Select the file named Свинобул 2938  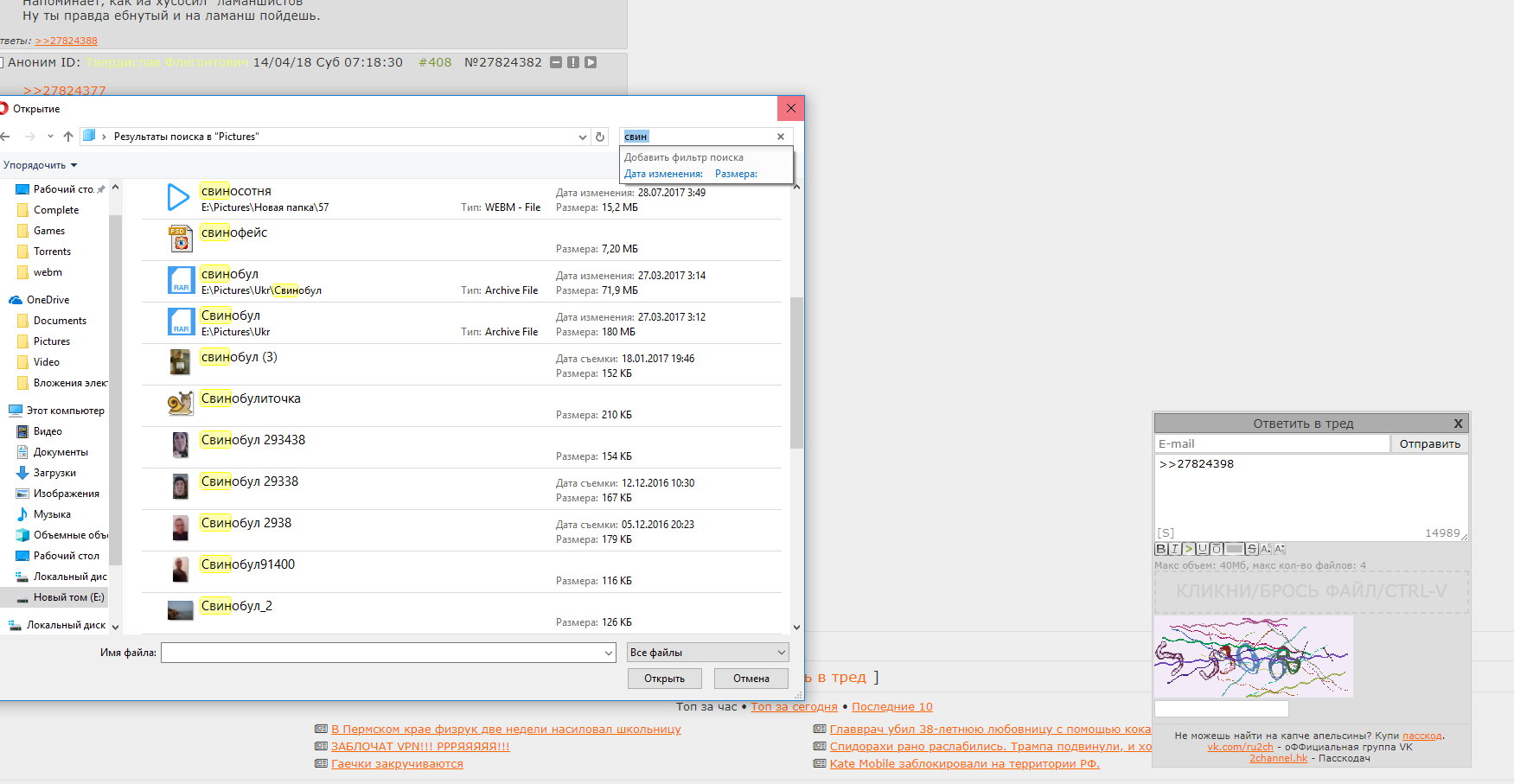pos(246,523)
